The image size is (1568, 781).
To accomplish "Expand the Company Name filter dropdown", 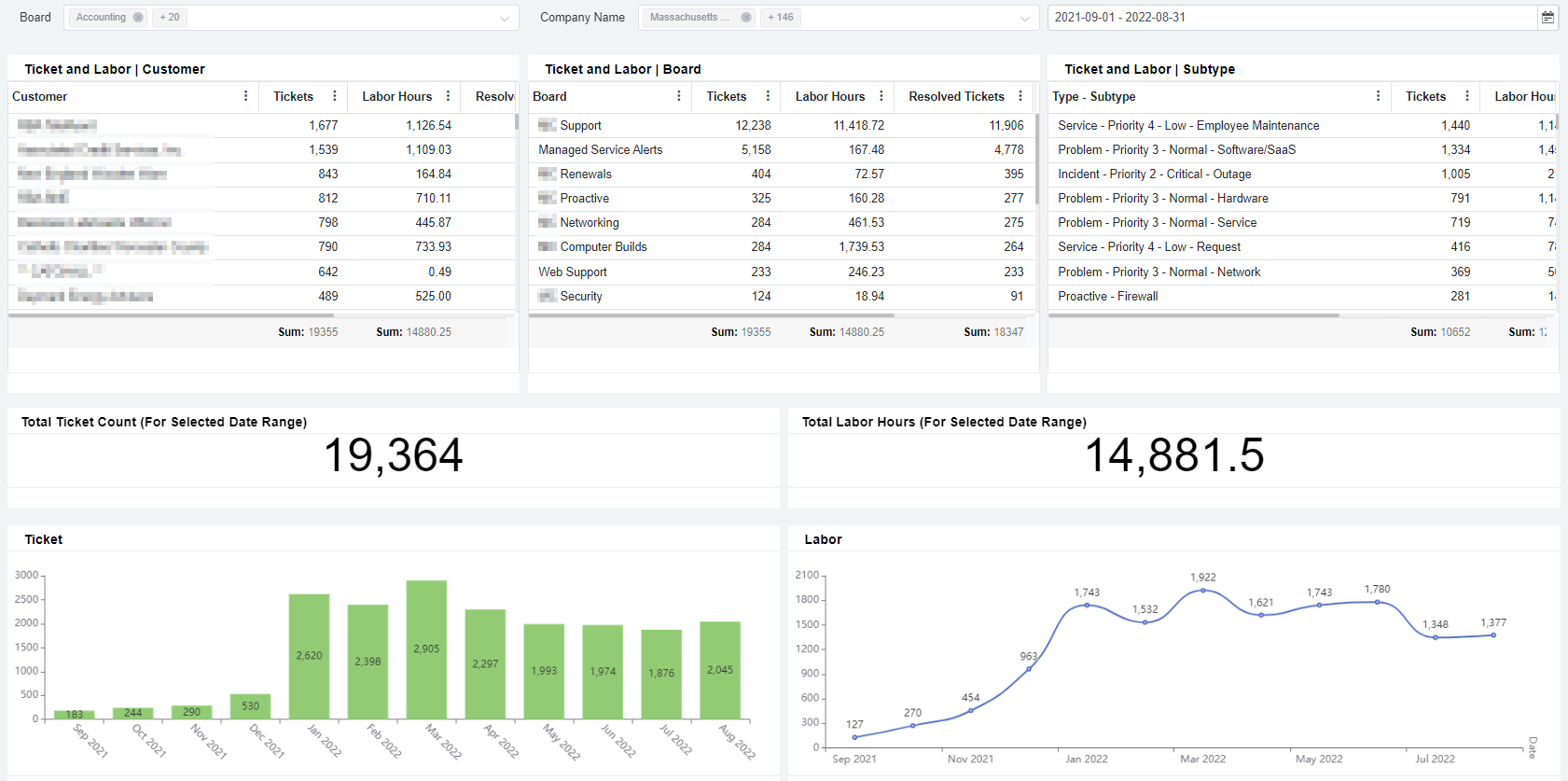I will 1024,19.
